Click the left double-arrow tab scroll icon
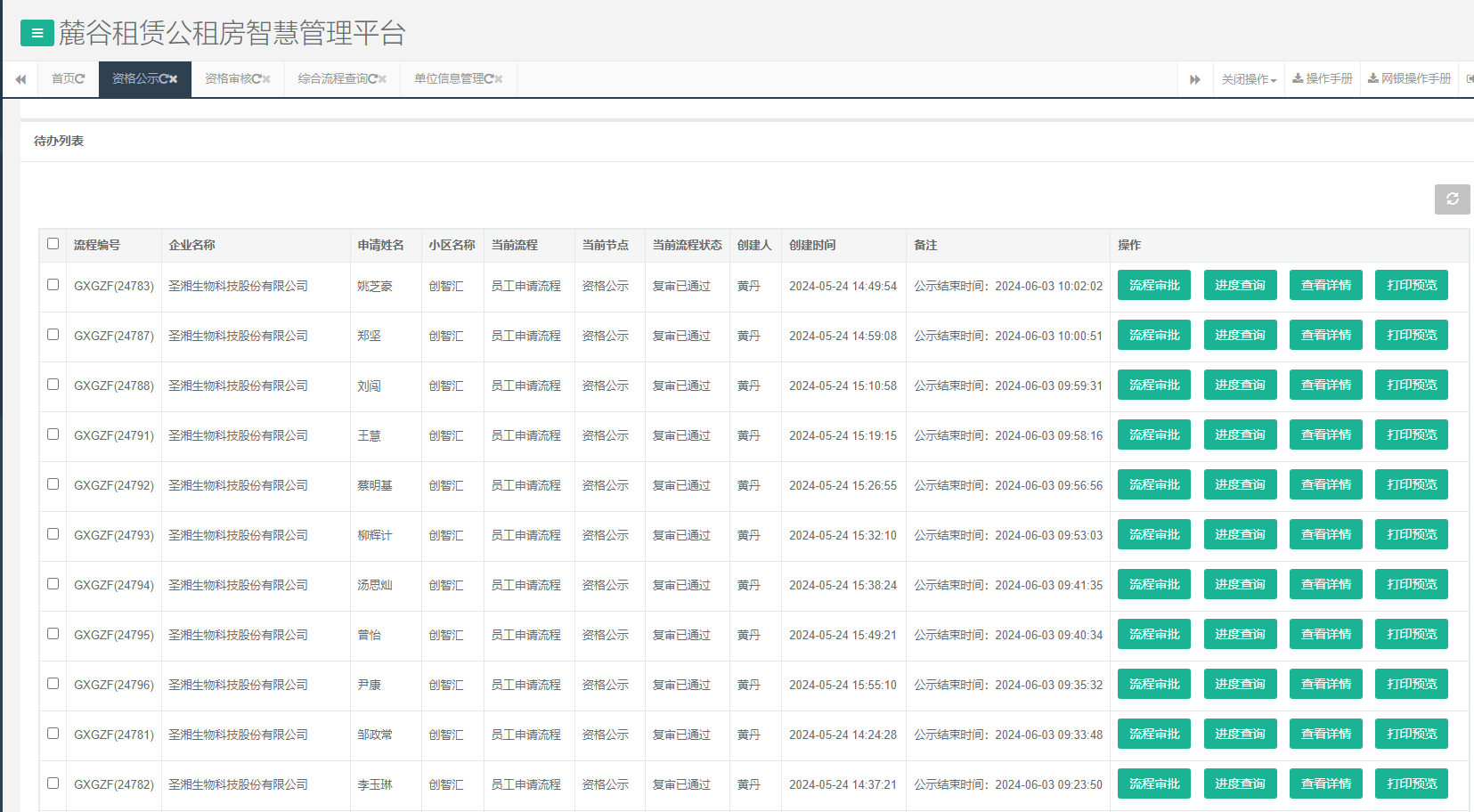The height and width of the screenshot is (812, 1474). (x=20, y=78)
